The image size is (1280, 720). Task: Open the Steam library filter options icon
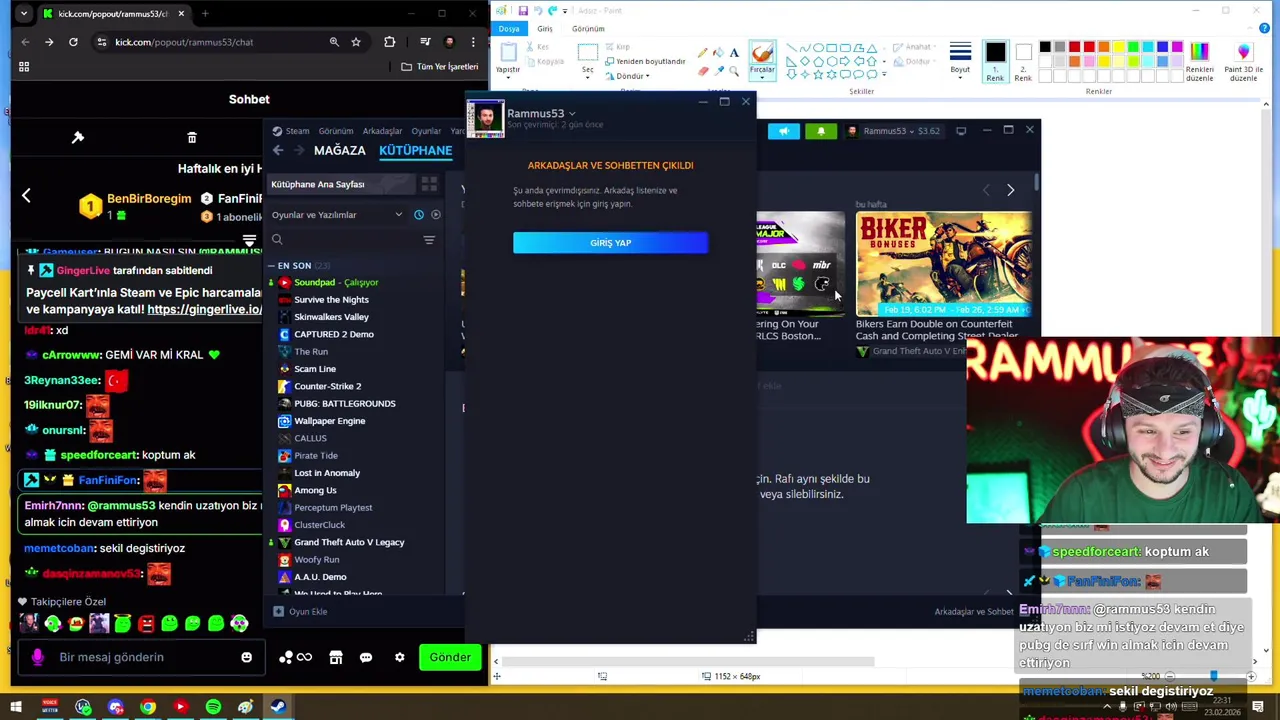(429, 240)
